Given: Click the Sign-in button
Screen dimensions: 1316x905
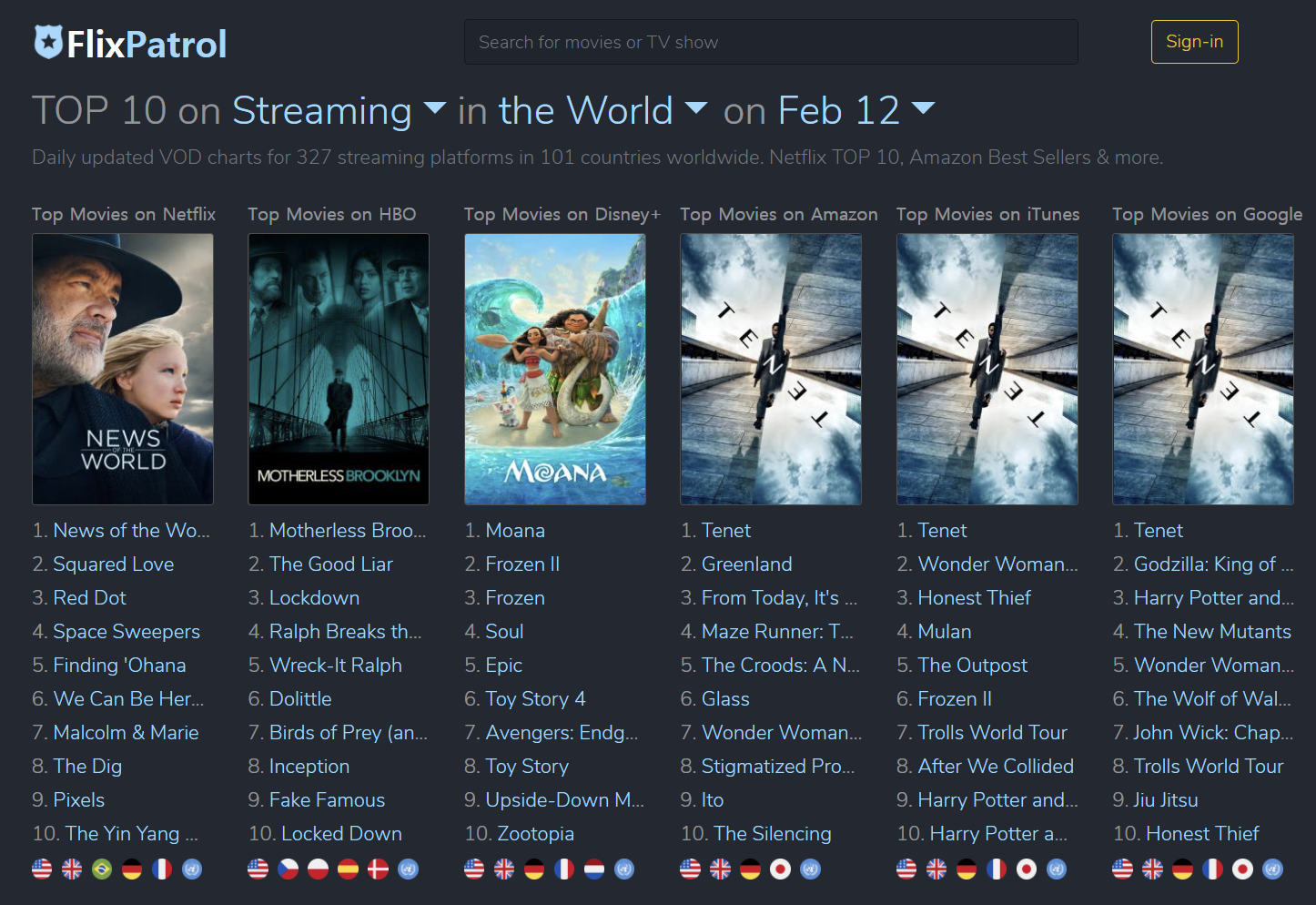Looking at the screenshot, I should pyautogui.click(x=1194, y=42).
